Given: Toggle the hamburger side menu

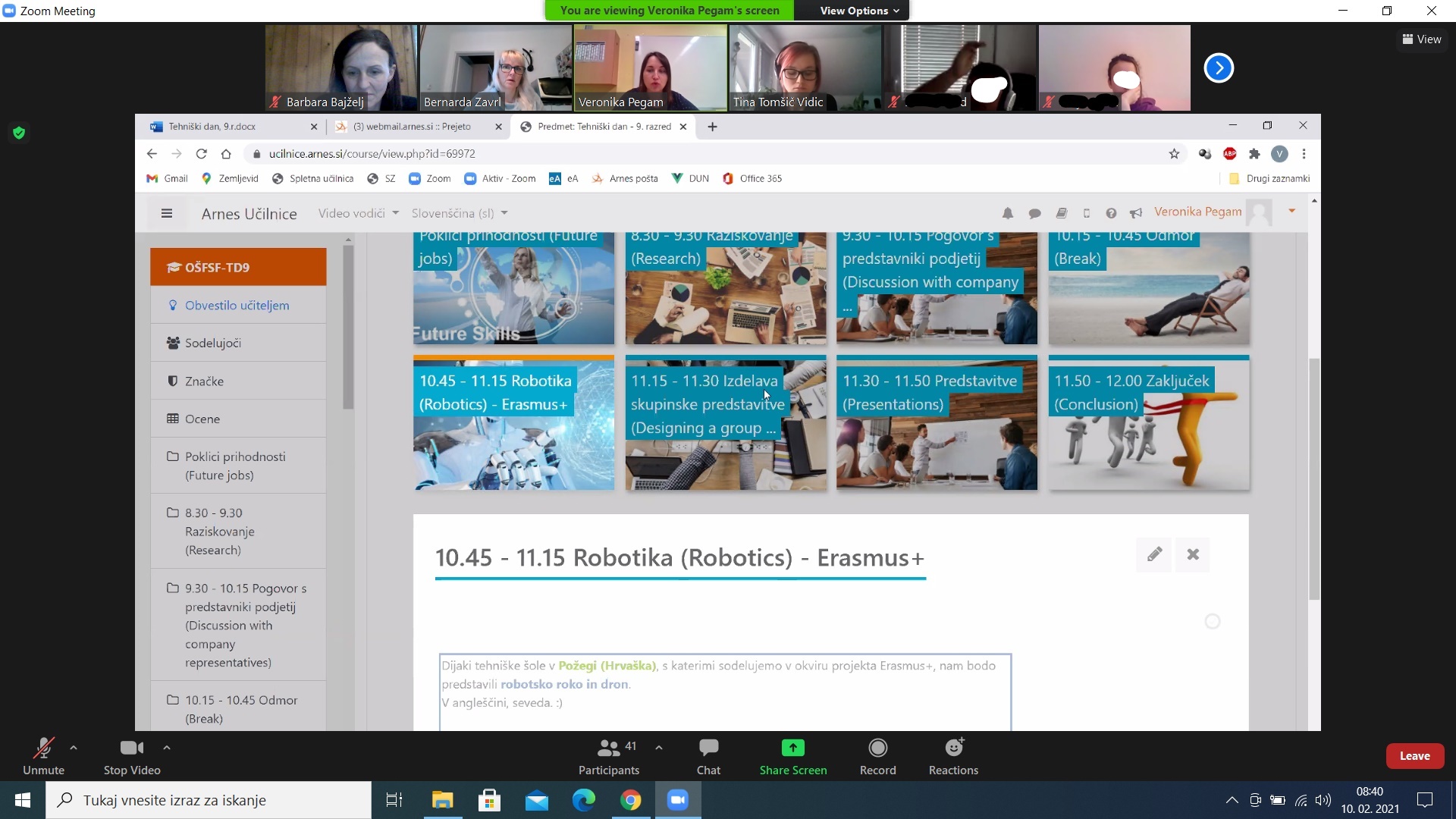Looking at the screenshot, I should [x=167, y=214].
